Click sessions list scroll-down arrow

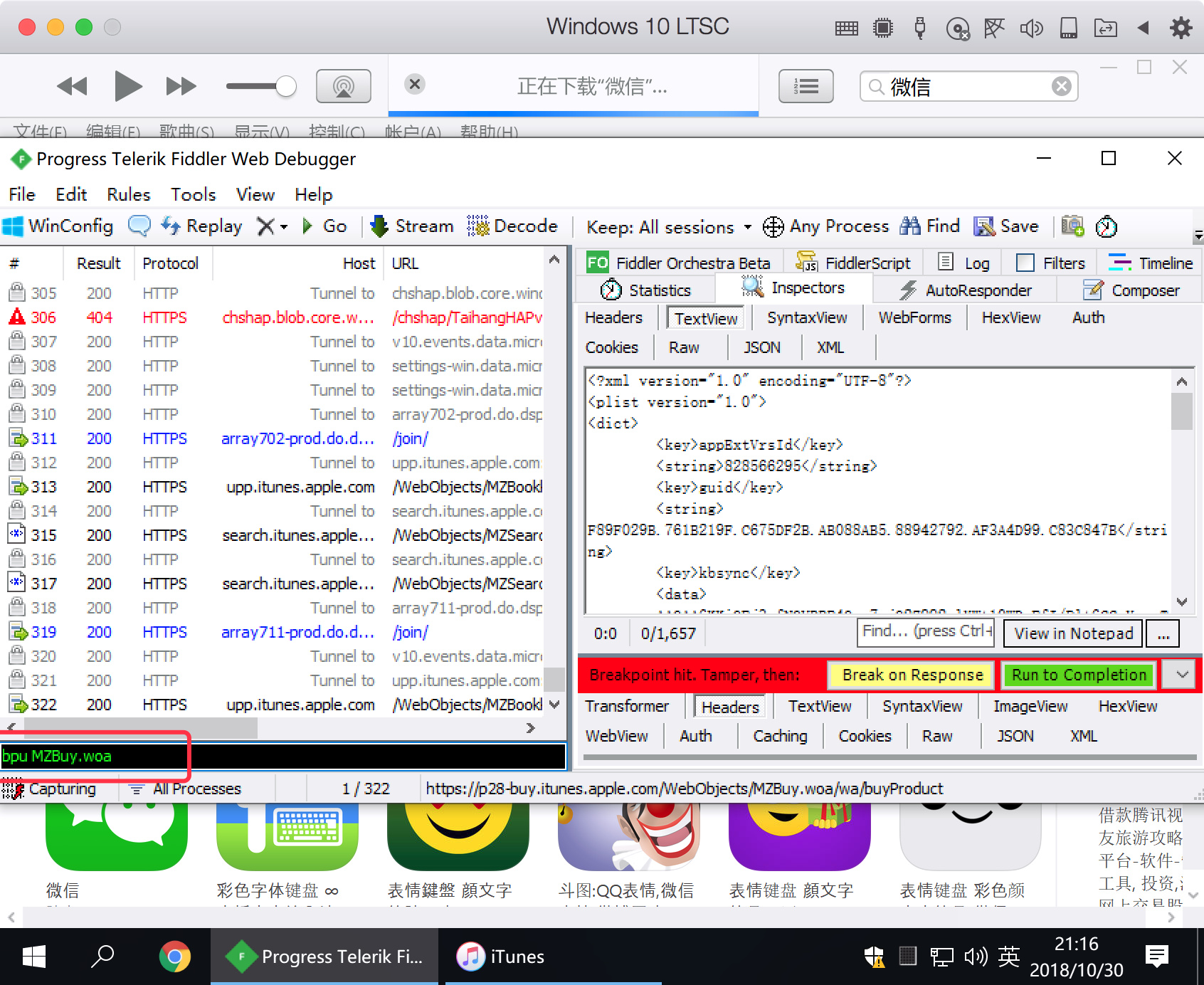coord(554,704)
